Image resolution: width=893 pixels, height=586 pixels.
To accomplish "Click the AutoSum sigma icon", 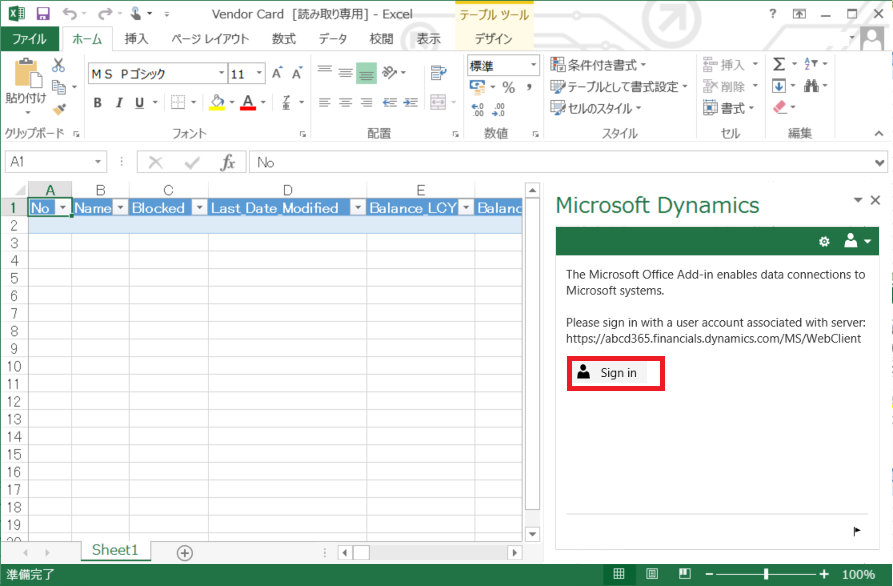I will tap(779, 64).
